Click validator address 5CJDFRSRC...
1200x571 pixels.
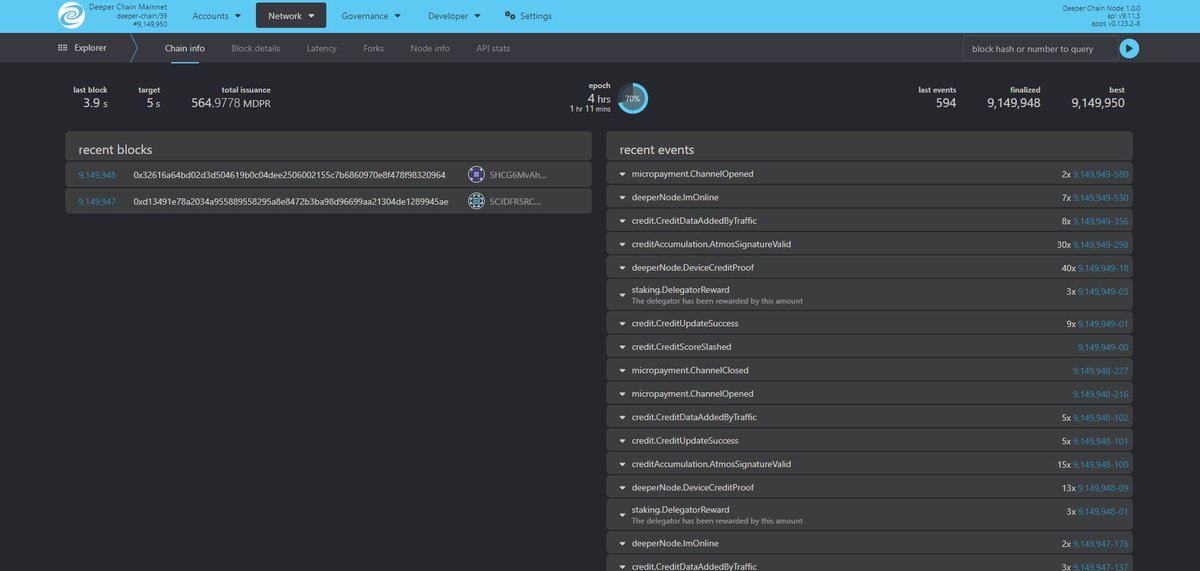coord(515,201)
